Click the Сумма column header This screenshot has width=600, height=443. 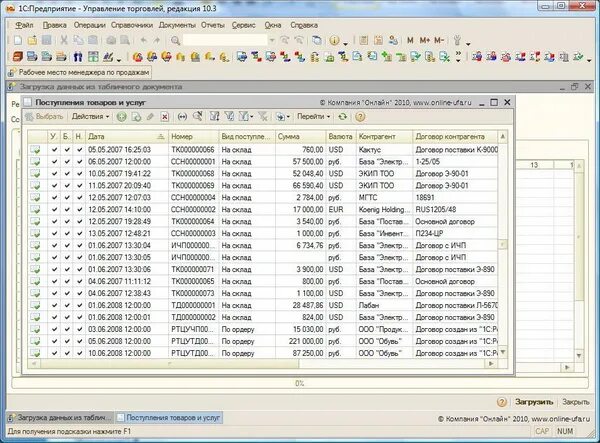point(300,137)
